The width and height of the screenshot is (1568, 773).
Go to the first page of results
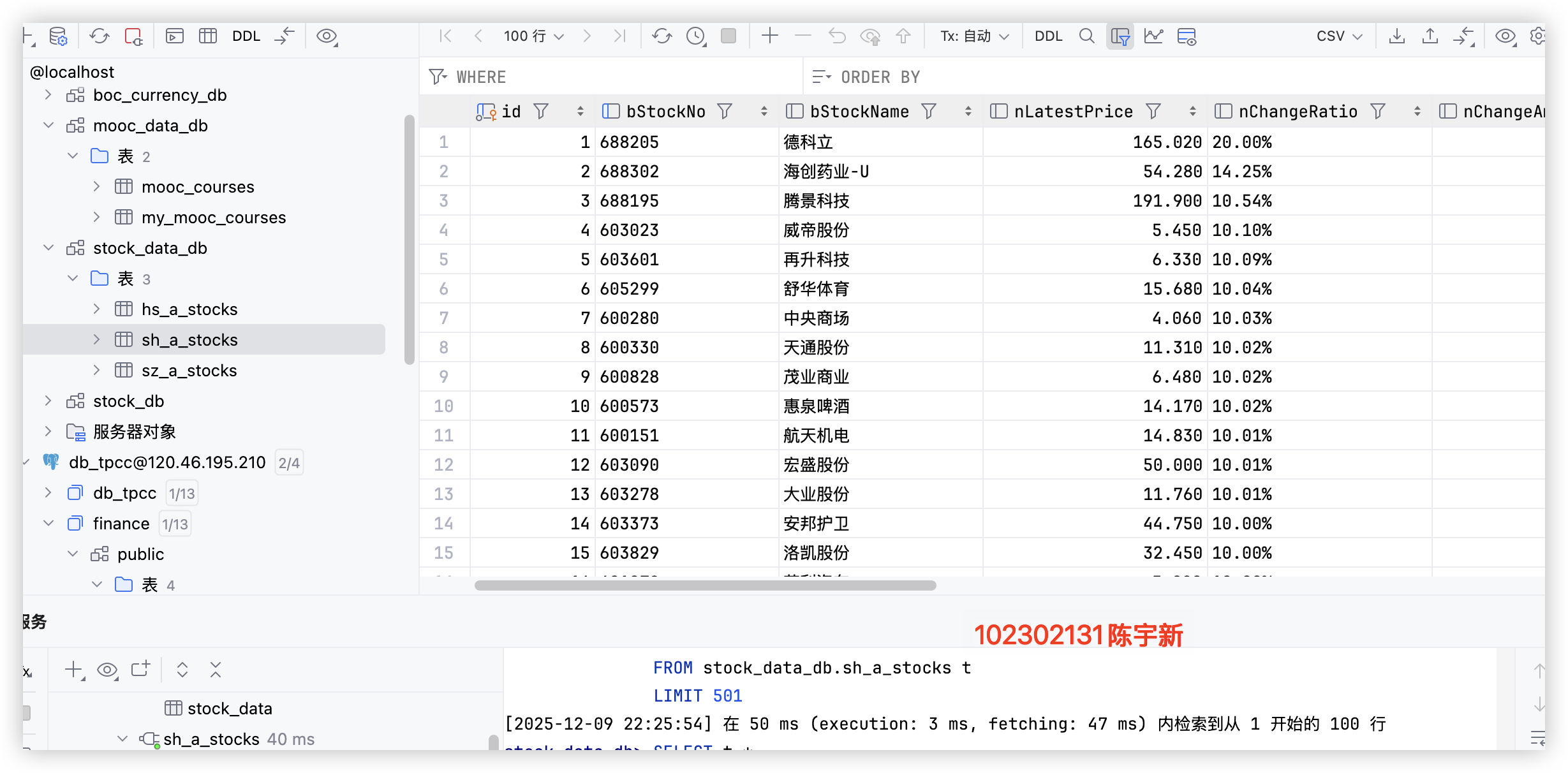tap(446, 36)
